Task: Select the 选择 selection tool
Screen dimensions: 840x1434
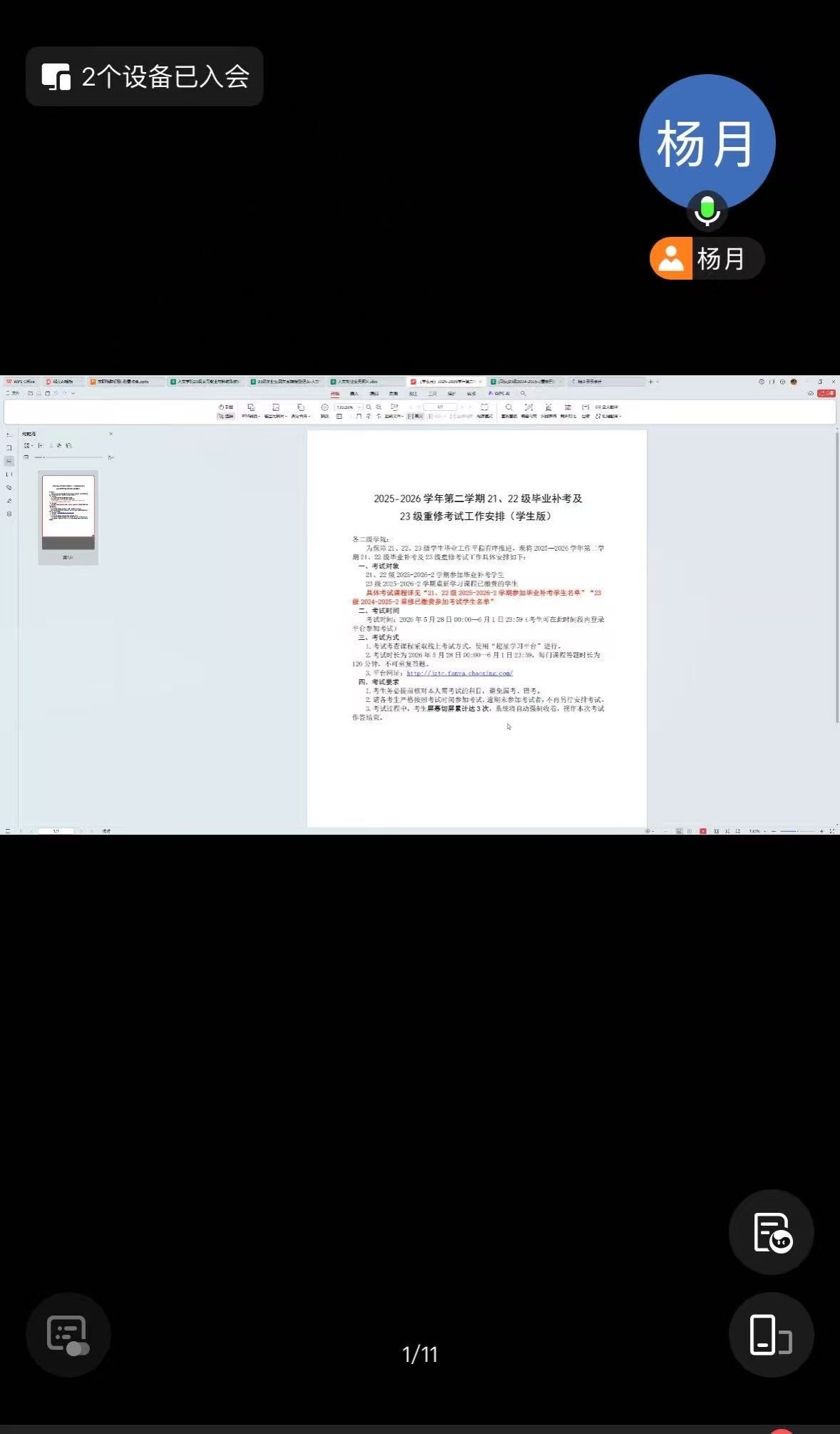Action: point(226,416)
